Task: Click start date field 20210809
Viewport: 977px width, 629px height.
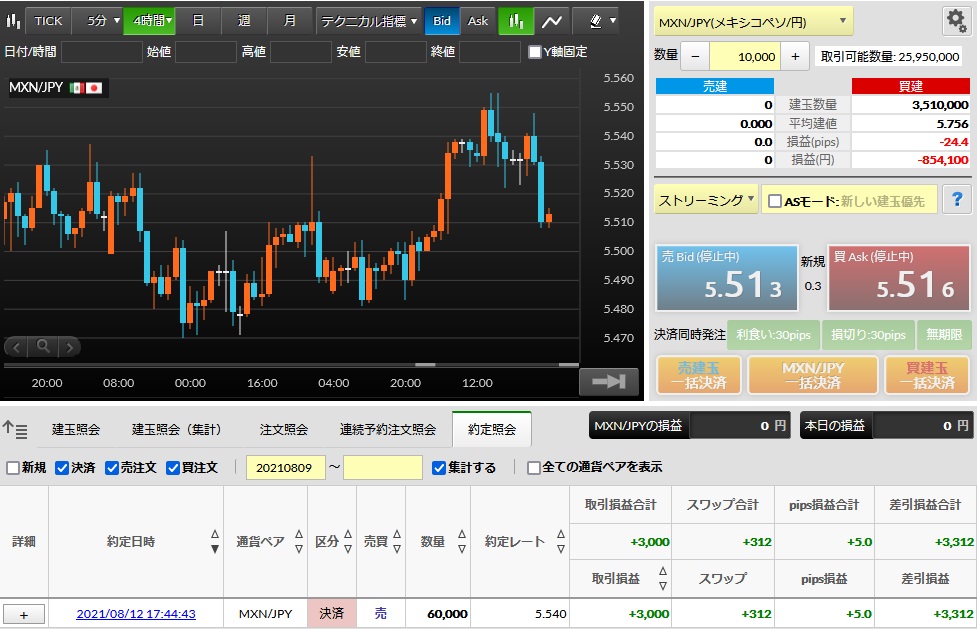Action: (x=286, y=468)
